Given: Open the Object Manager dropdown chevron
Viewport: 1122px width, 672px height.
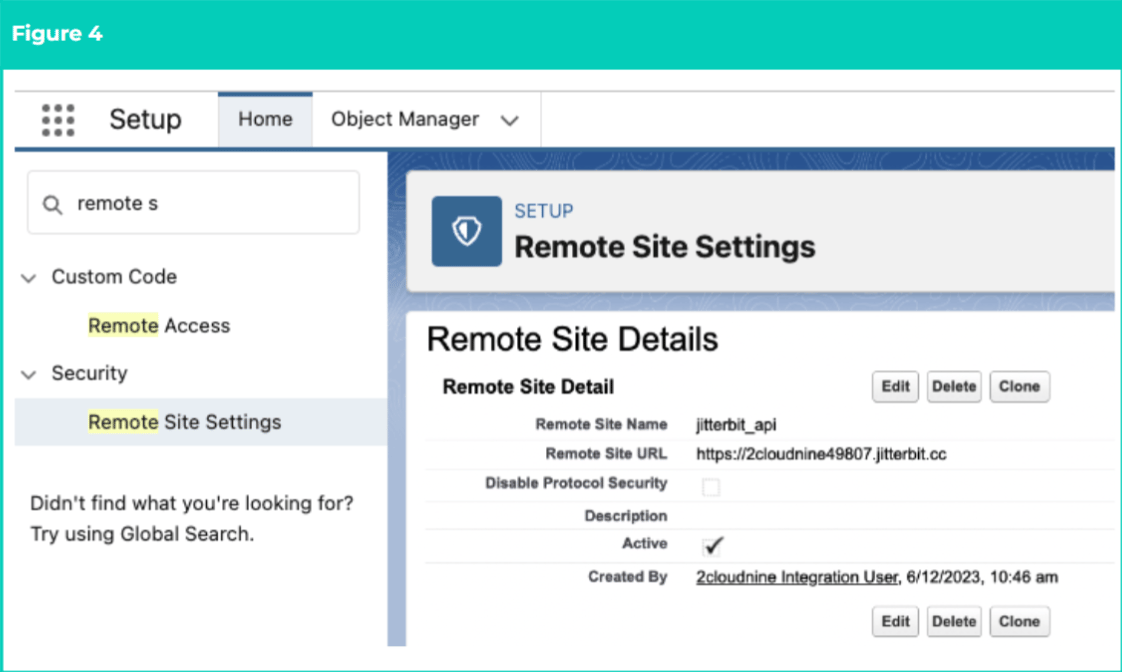Looking at the screenshot, I should pyautogui.click(x=509, y=120).
